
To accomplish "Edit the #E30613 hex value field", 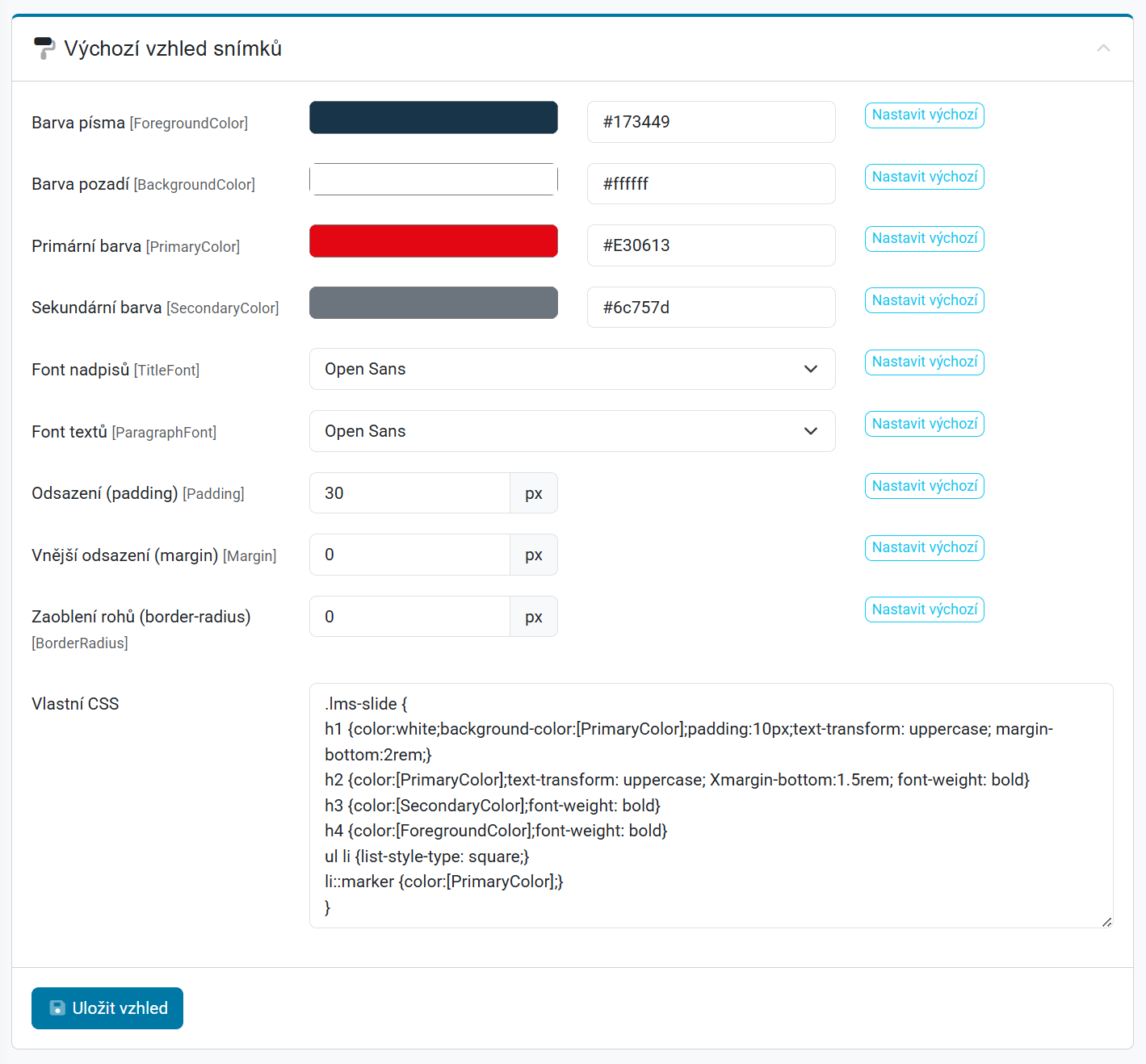I will pyautogui.click(x=712, y=245).
